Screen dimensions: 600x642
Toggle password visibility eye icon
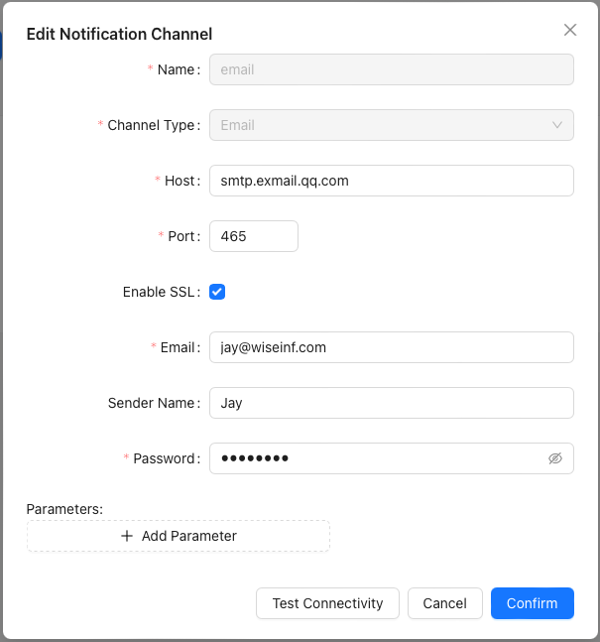click(555, 458)
